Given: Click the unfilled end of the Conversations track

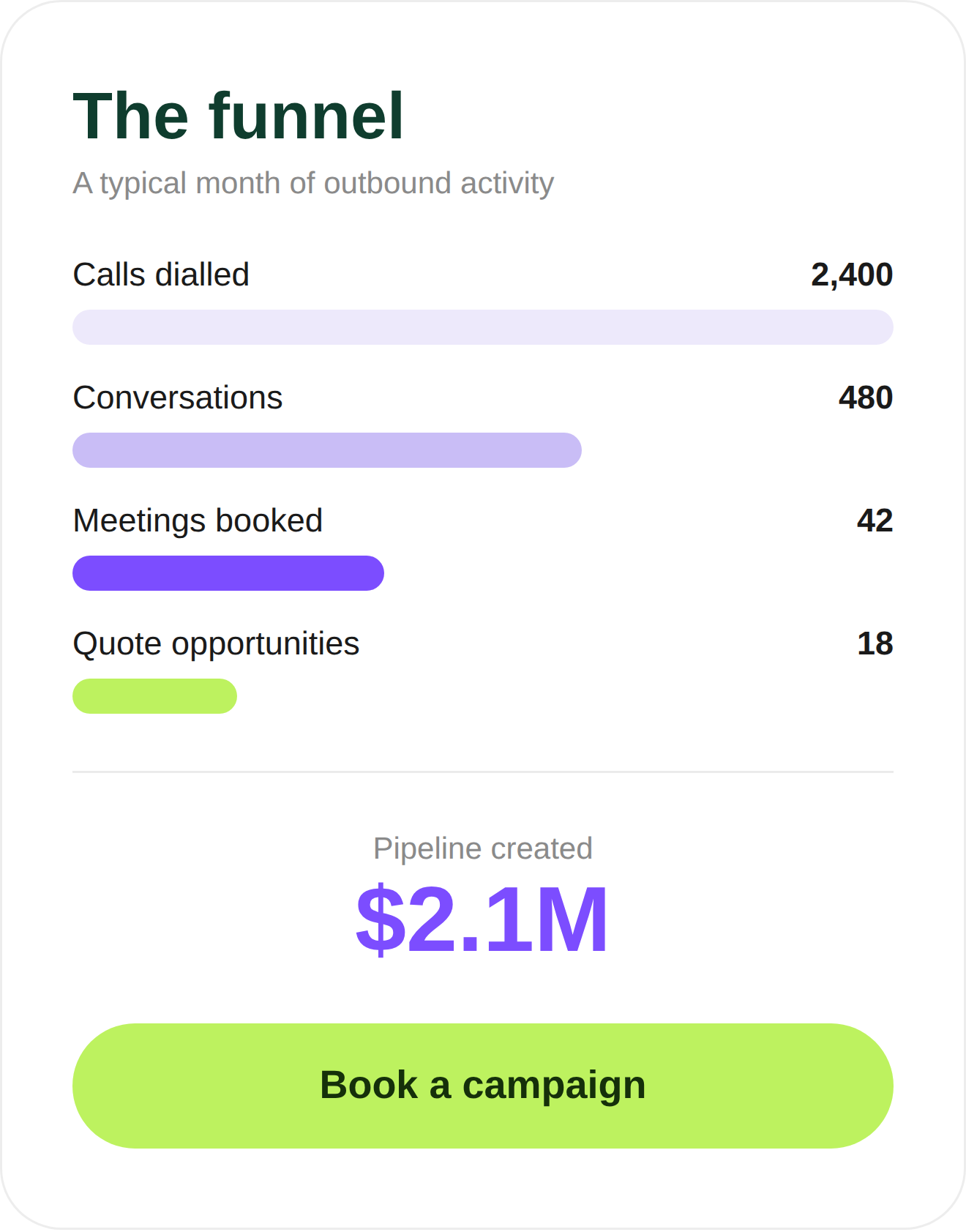Looking at the screenshot, I should 738,450.
